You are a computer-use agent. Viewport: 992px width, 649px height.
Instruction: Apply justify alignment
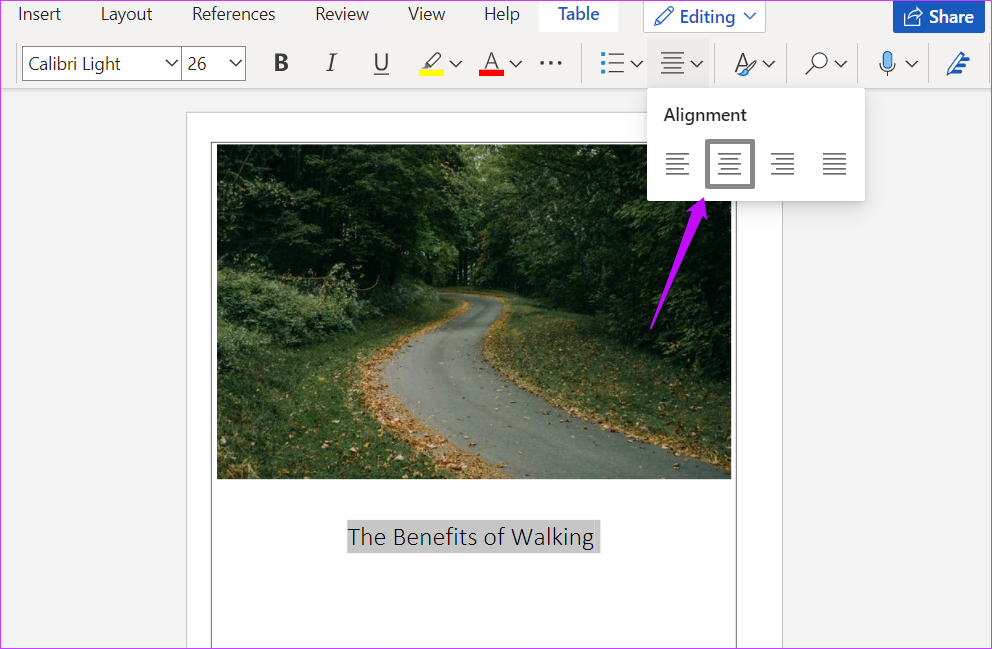click(x=834, y=163)
